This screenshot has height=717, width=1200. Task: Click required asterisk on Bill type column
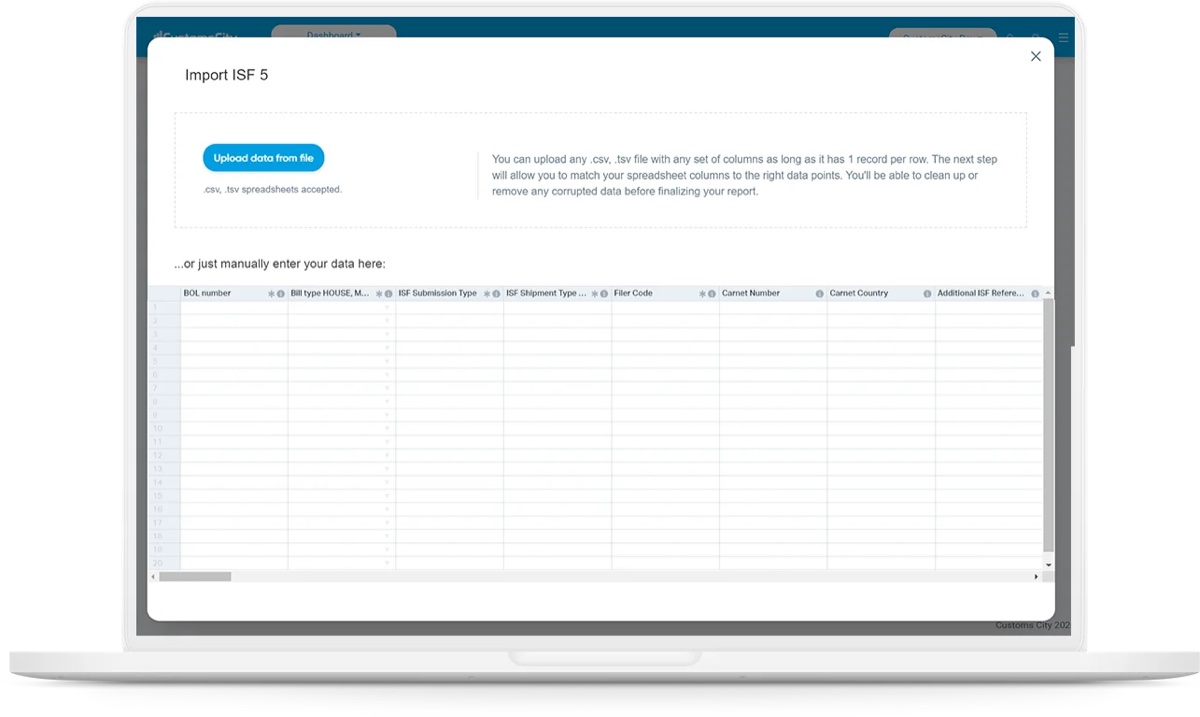379,294
